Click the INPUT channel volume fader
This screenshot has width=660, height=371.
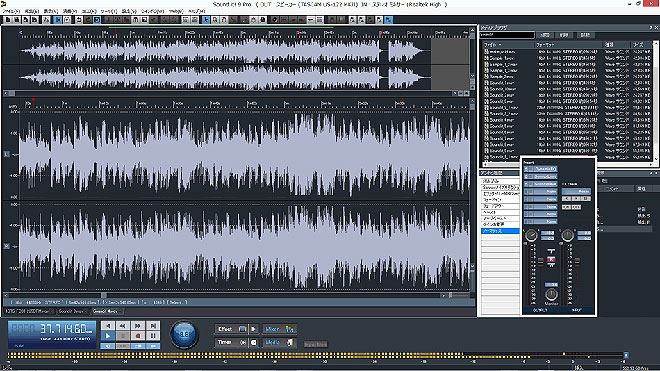[577, 262]
